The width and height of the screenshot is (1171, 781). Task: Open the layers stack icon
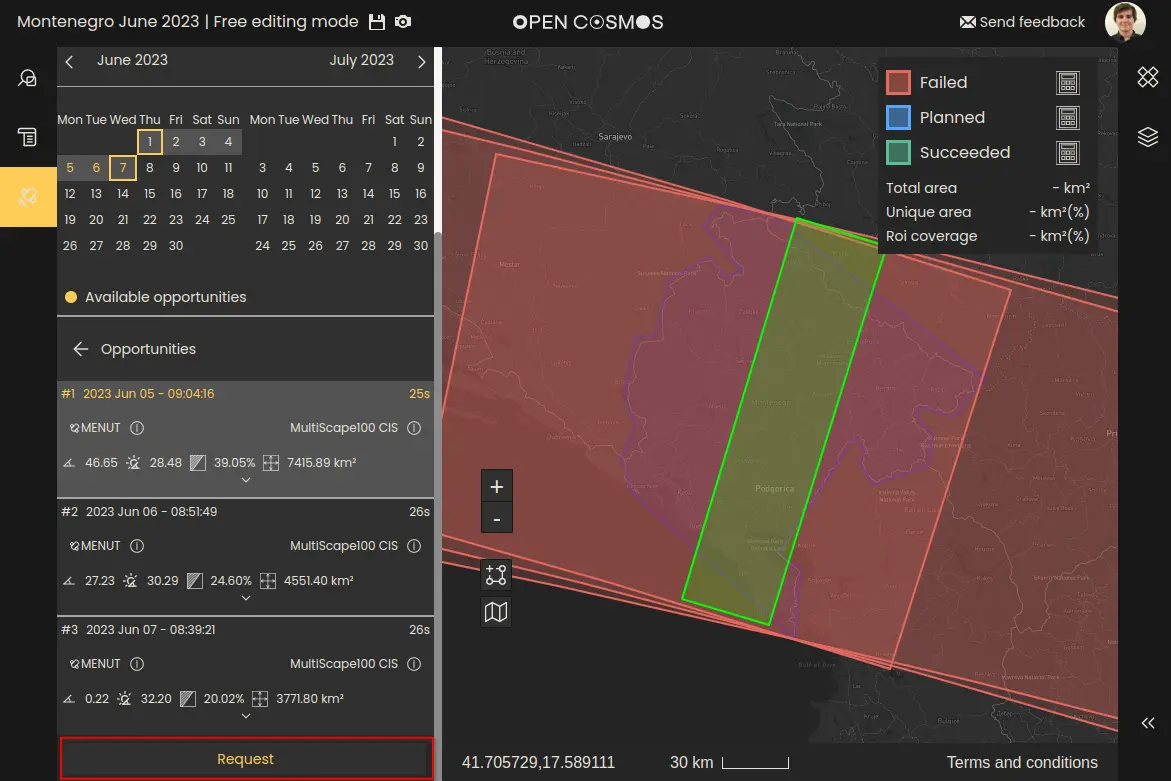click(1147, 137)
